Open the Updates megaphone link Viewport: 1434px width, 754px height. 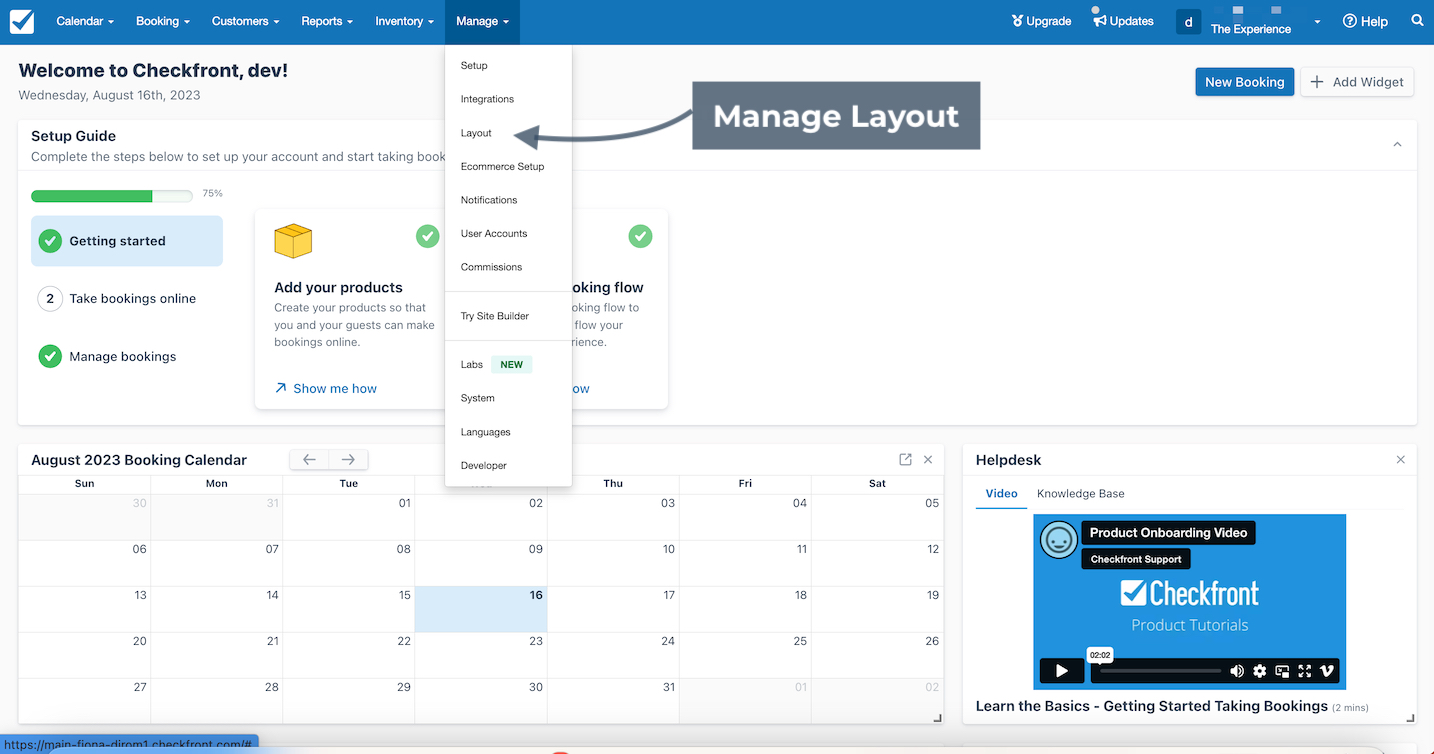coord(1122,21)
